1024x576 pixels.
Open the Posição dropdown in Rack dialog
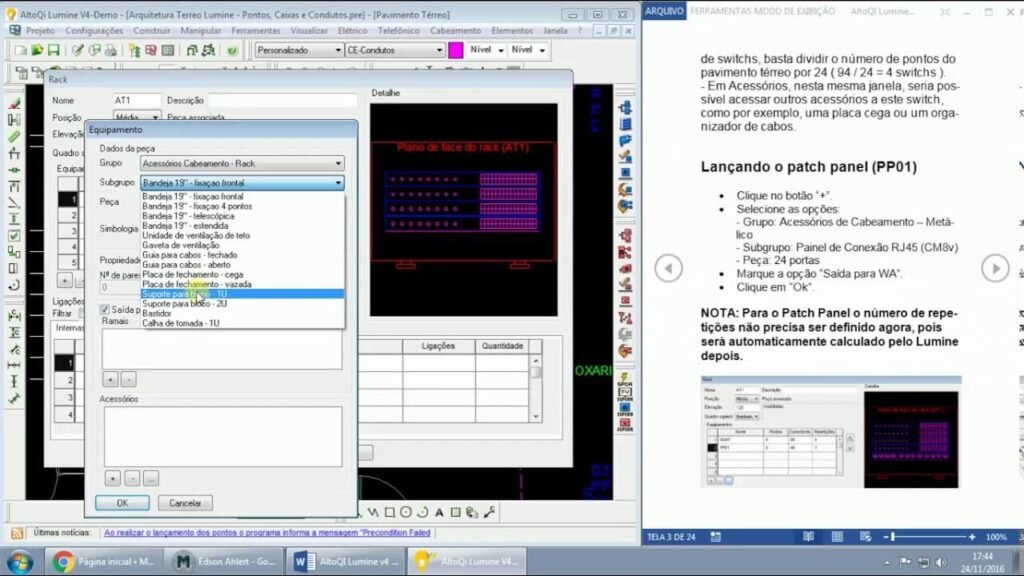pyautogui.click(x=155, y=118)
